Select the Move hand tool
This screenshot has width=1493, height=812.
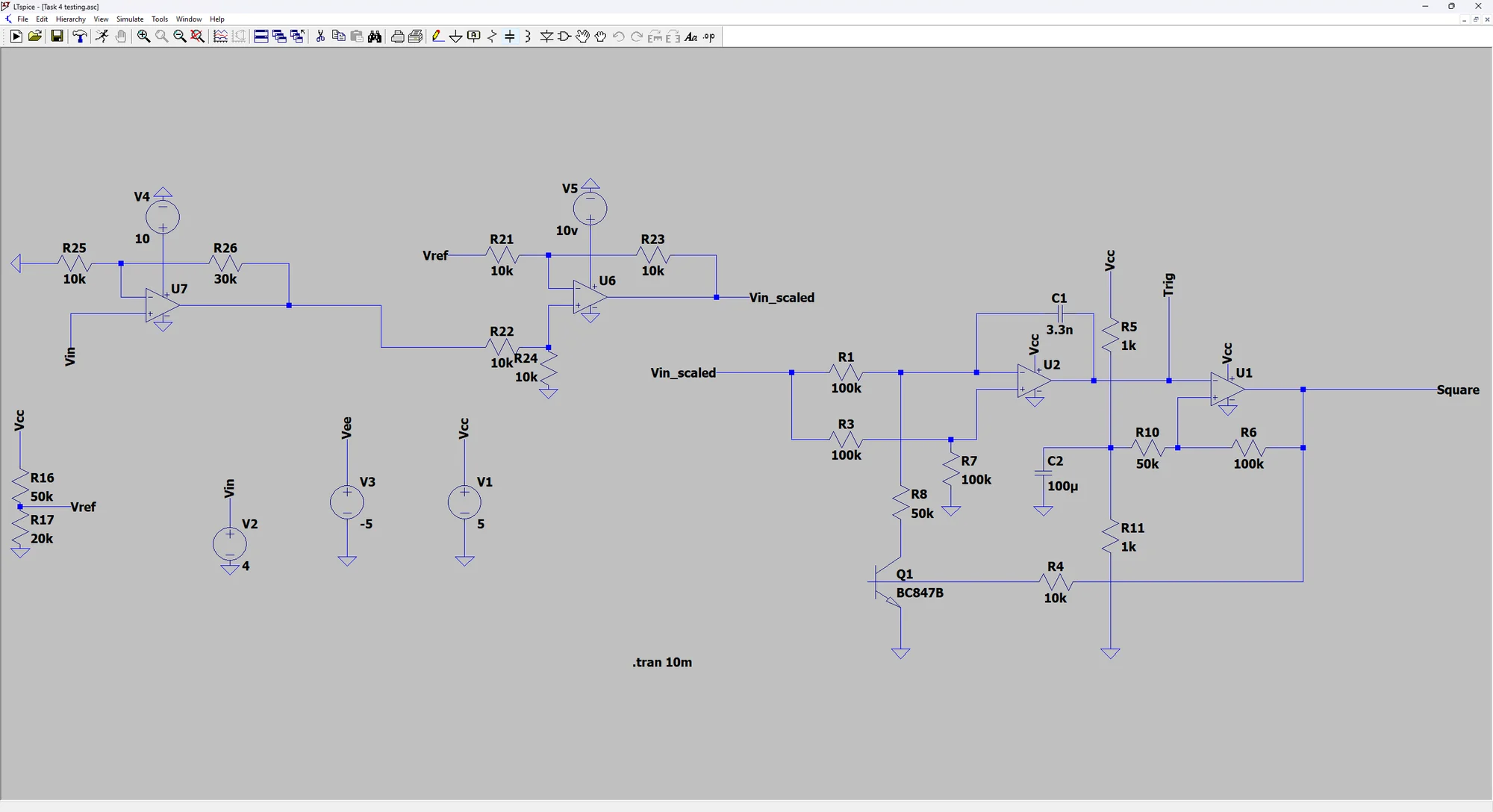582,37
